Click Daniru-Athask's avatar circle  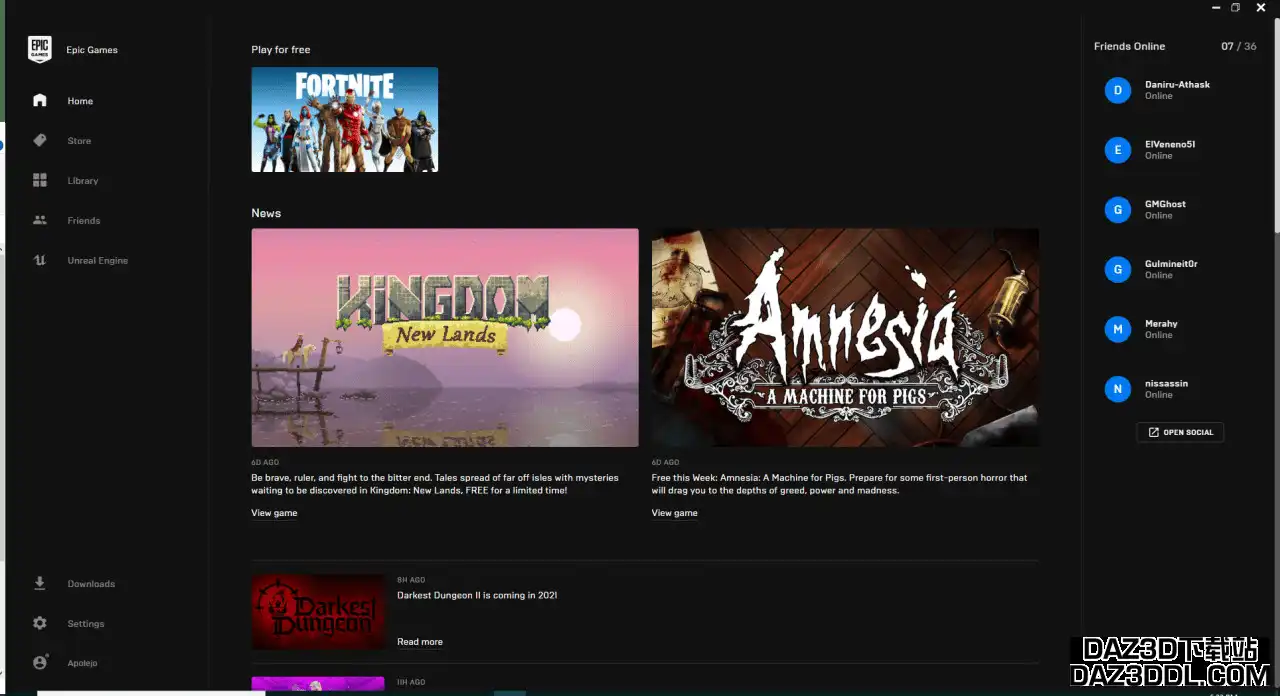[1117, 90]
